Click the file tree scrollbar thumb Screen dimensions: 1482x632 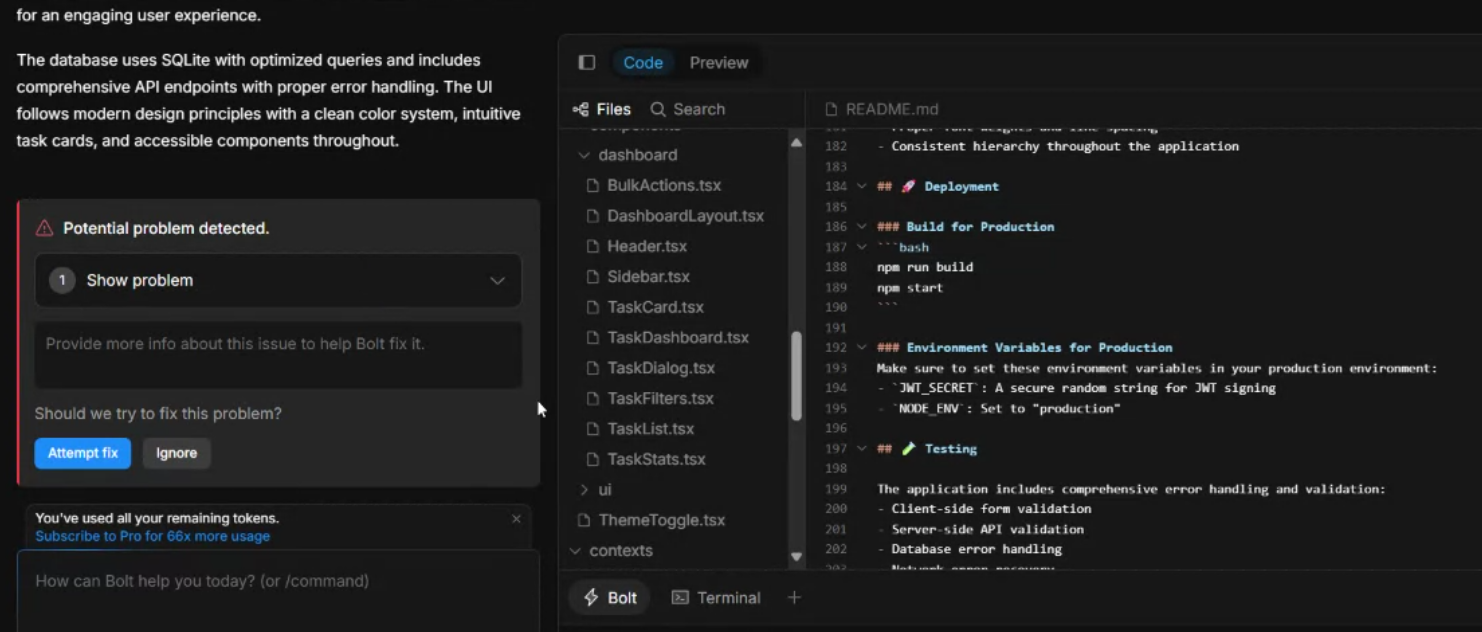click(796, 376)
